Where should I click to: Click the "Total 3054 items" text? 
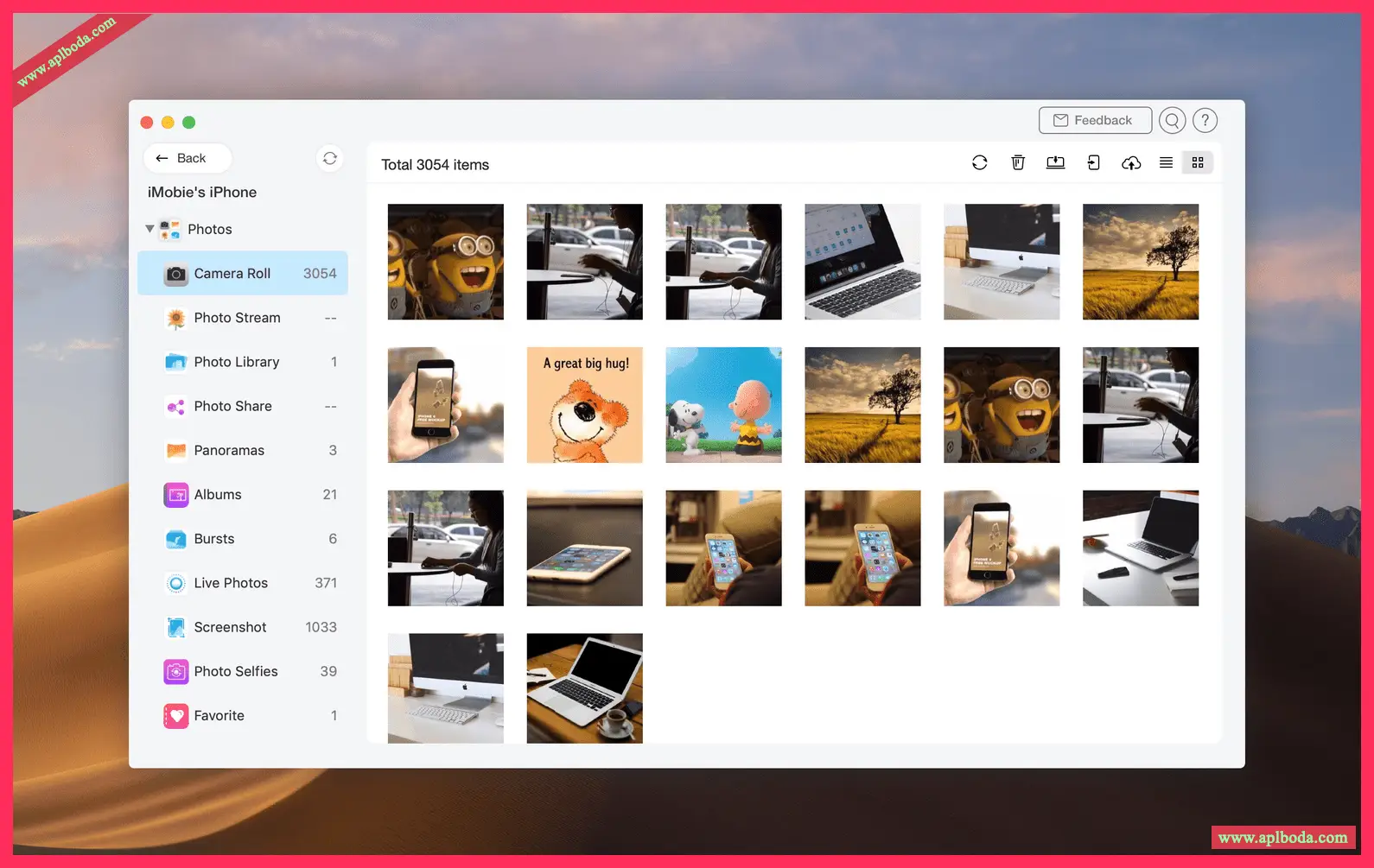click(436, 165)
